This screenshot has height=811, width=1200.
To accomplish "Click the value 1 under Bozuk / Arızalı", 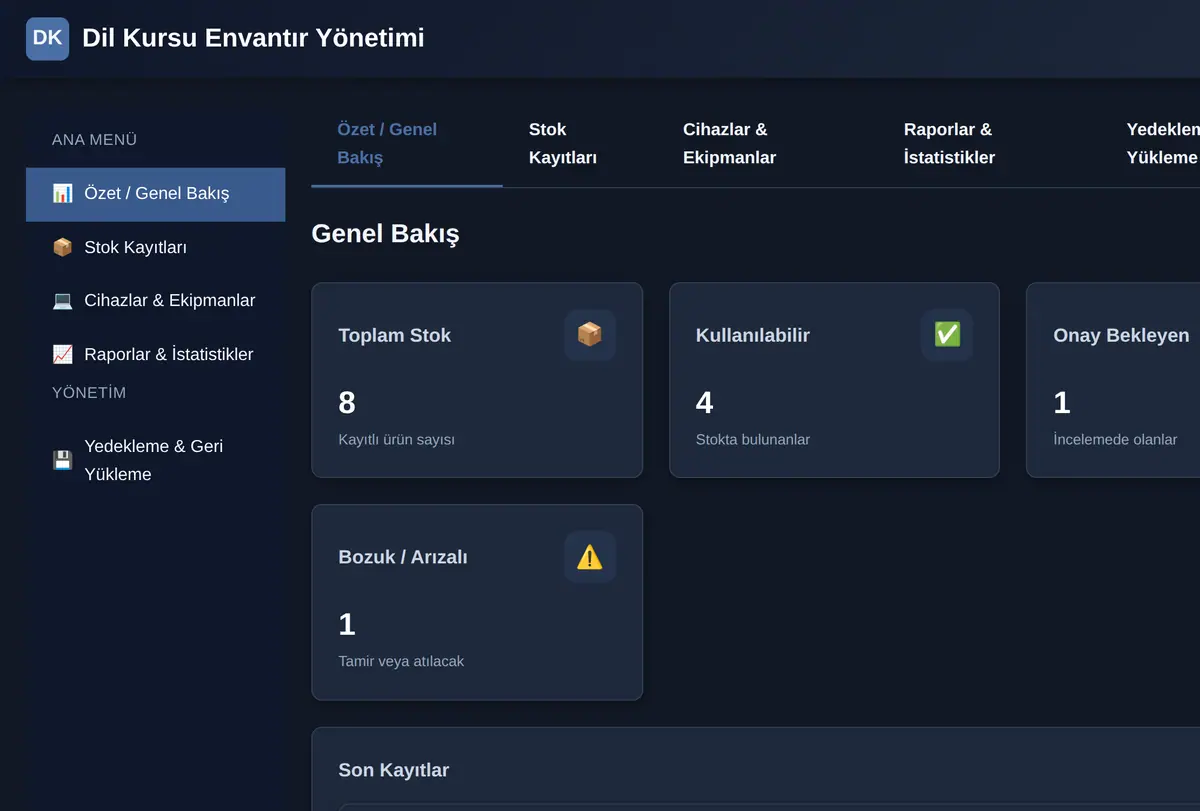I will [347, 625].
